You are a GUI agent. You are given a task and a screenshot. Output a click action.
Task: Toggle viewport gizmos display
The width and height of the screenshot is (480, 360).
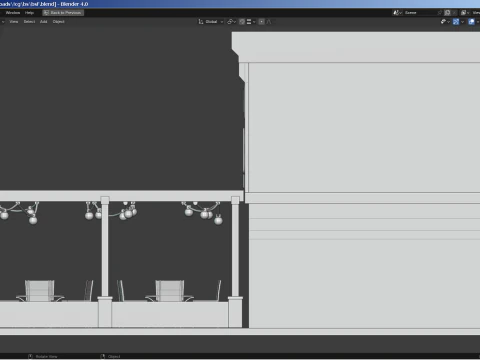(456, 22)
